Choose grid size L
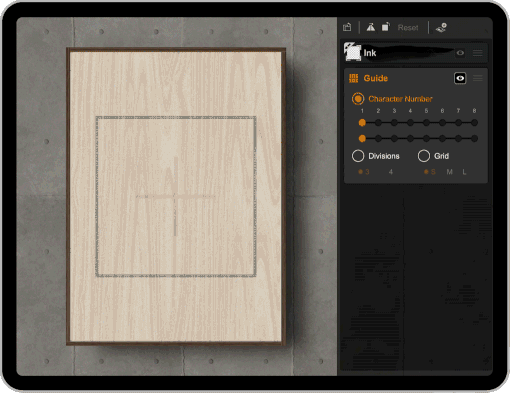This screenshot has height=393, width=510. tap(464, 172)
